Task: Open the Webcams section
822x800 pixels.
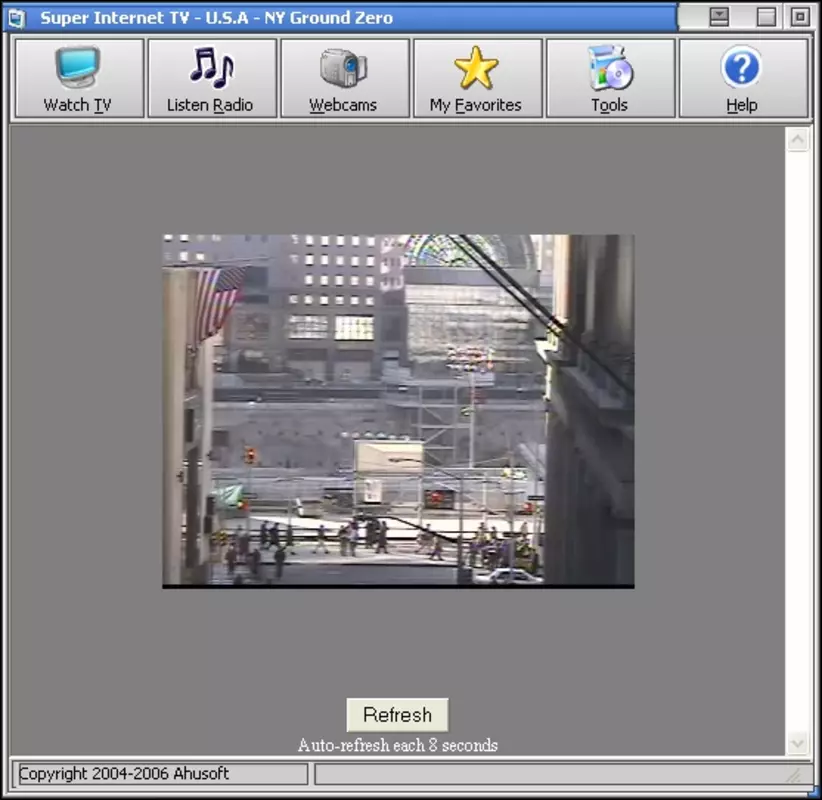Action: [x=345, y=78]
